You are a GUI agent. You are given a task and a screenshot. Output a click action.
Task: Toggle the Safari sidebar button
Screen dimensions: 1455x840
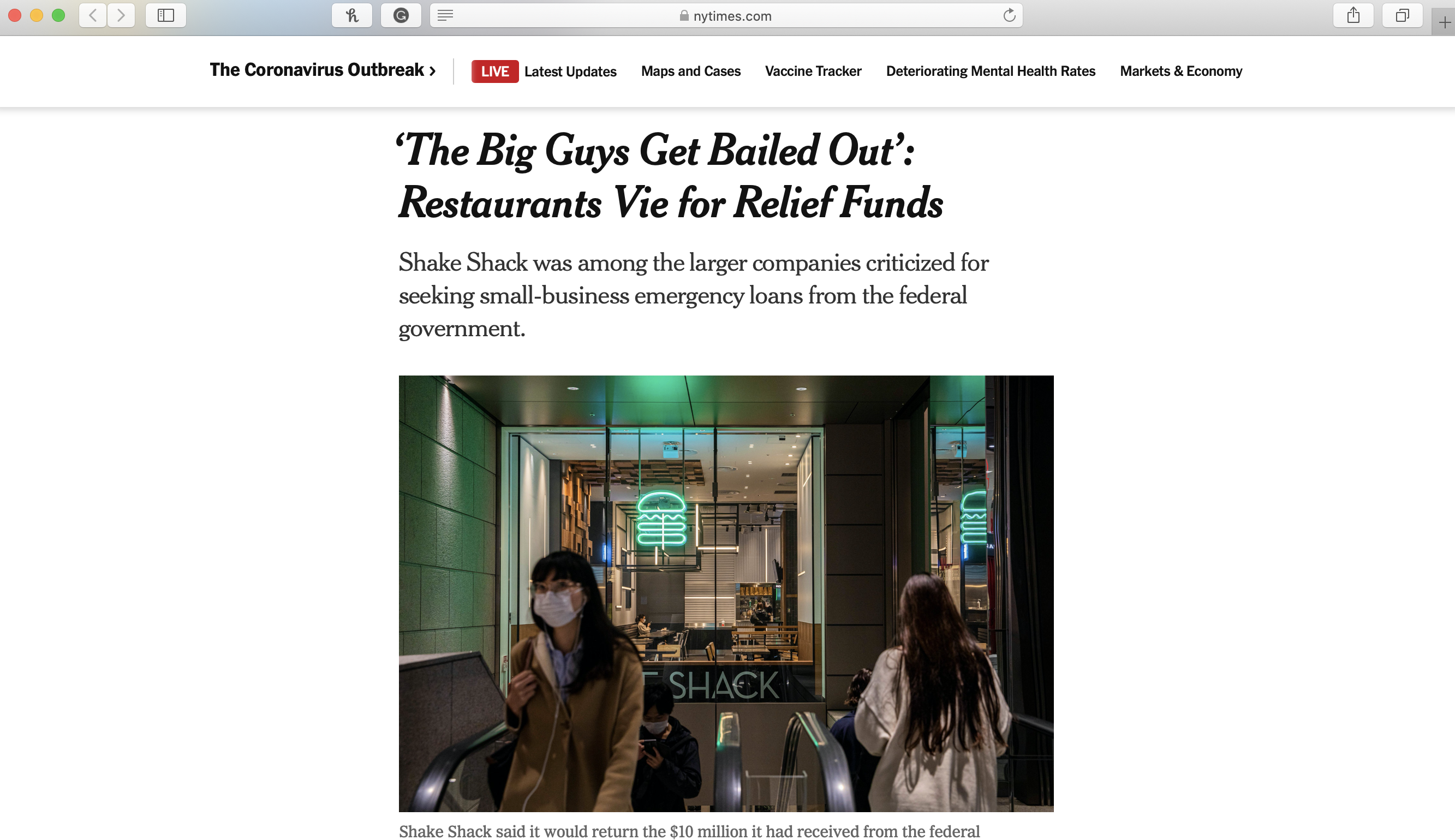pyautogui.click(x=165, y=16)
